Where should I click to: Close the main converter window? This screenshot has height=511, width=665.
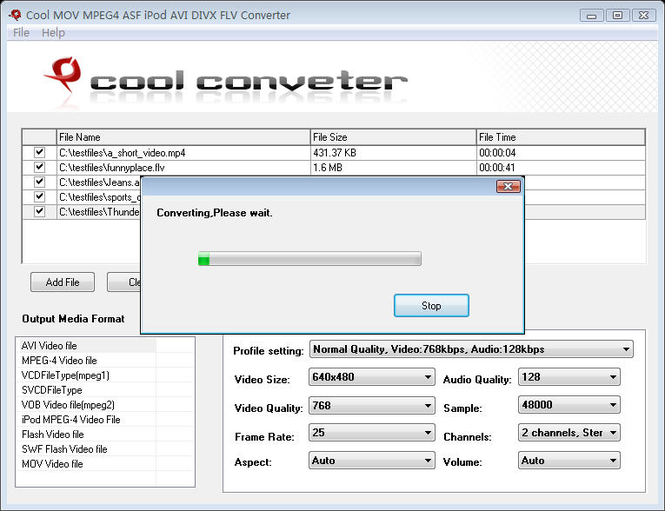tap(644, 16)
